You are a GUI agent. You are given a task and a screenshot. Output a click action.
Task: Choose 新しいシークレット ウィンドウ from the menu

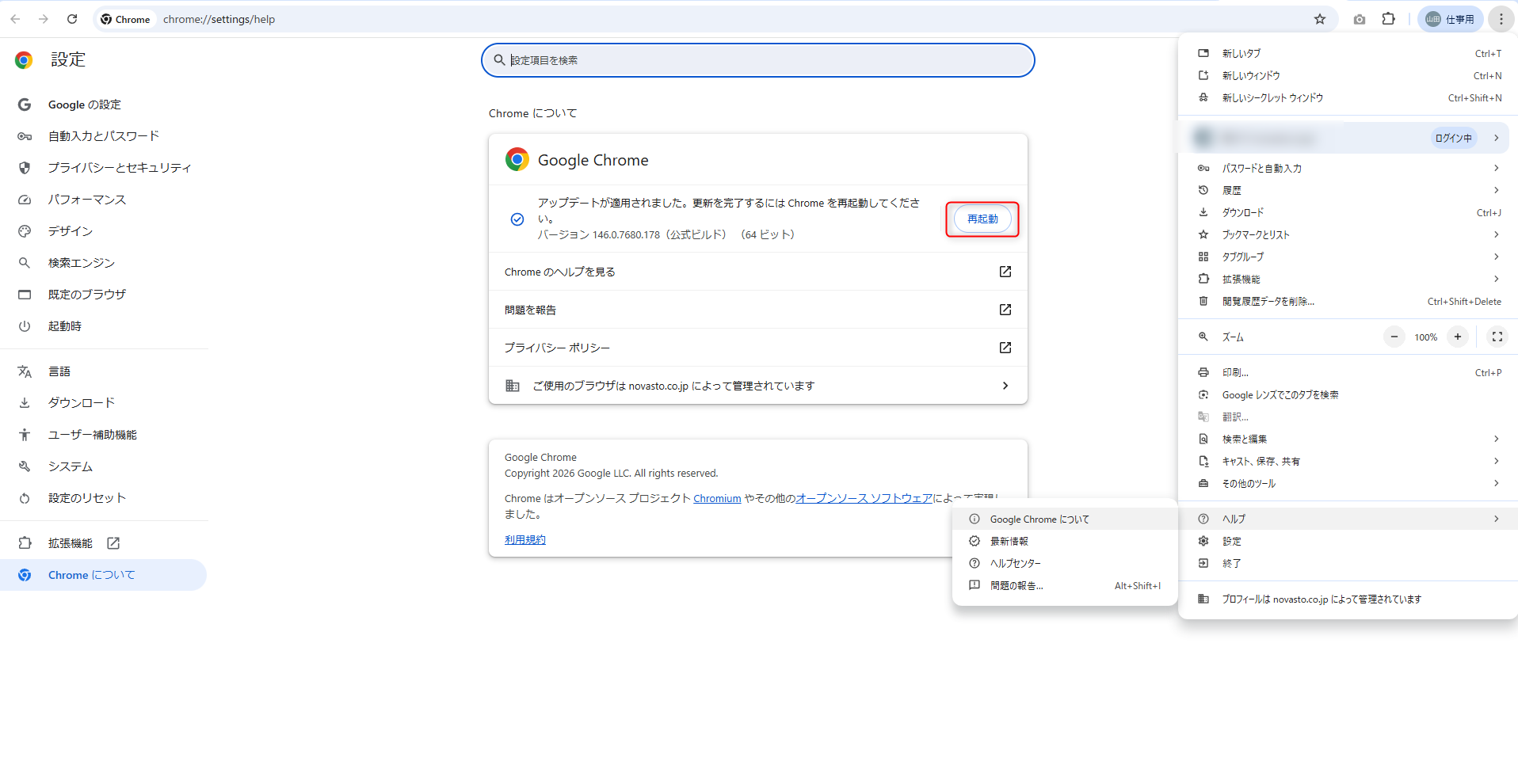click(1348, 98)
